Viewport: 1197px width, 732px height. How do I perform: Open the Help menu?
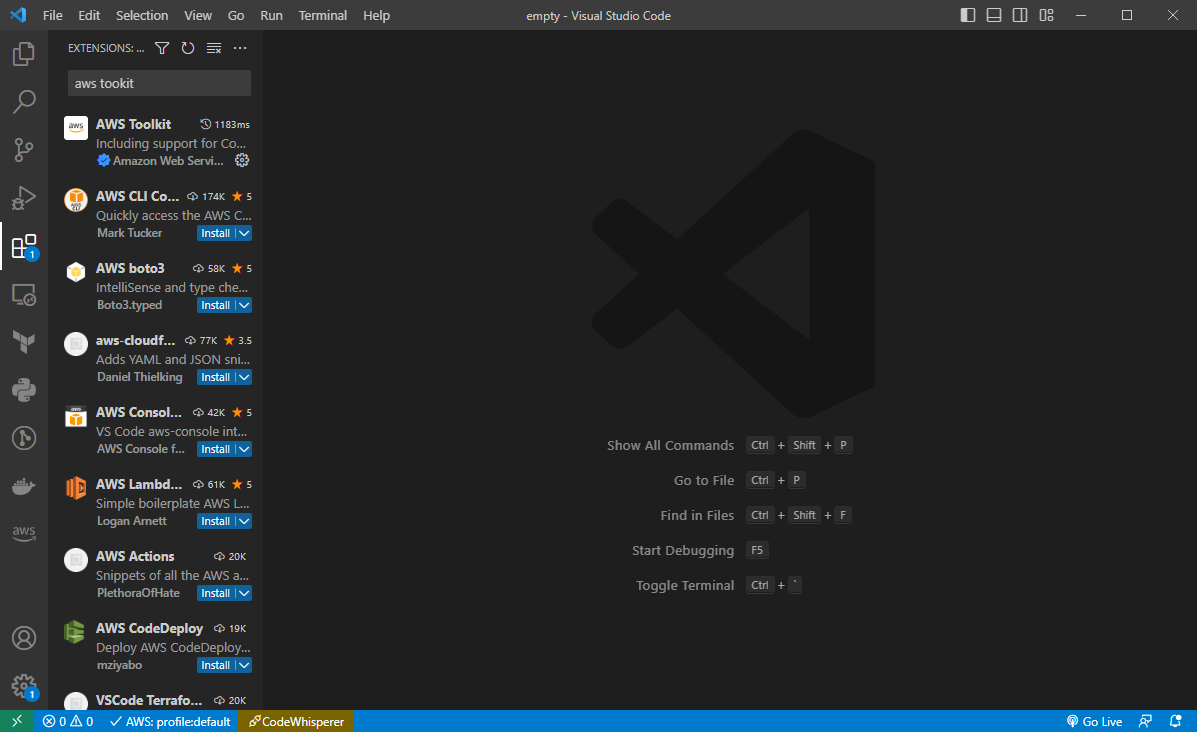376,15
